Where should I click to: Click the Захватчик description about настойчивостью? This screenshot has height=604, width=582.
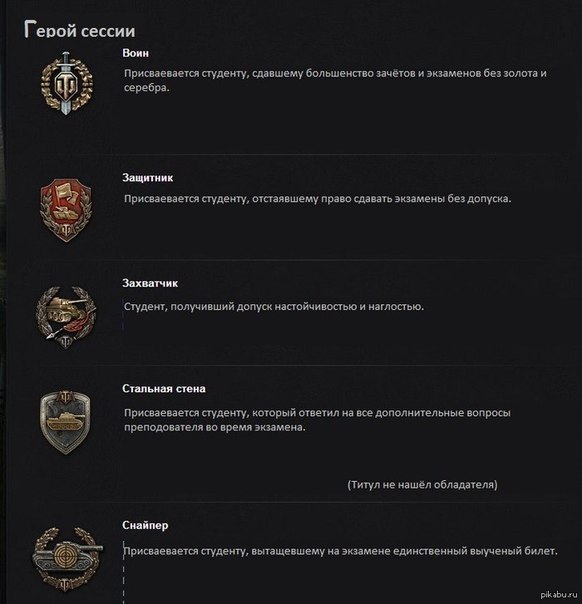273,307
